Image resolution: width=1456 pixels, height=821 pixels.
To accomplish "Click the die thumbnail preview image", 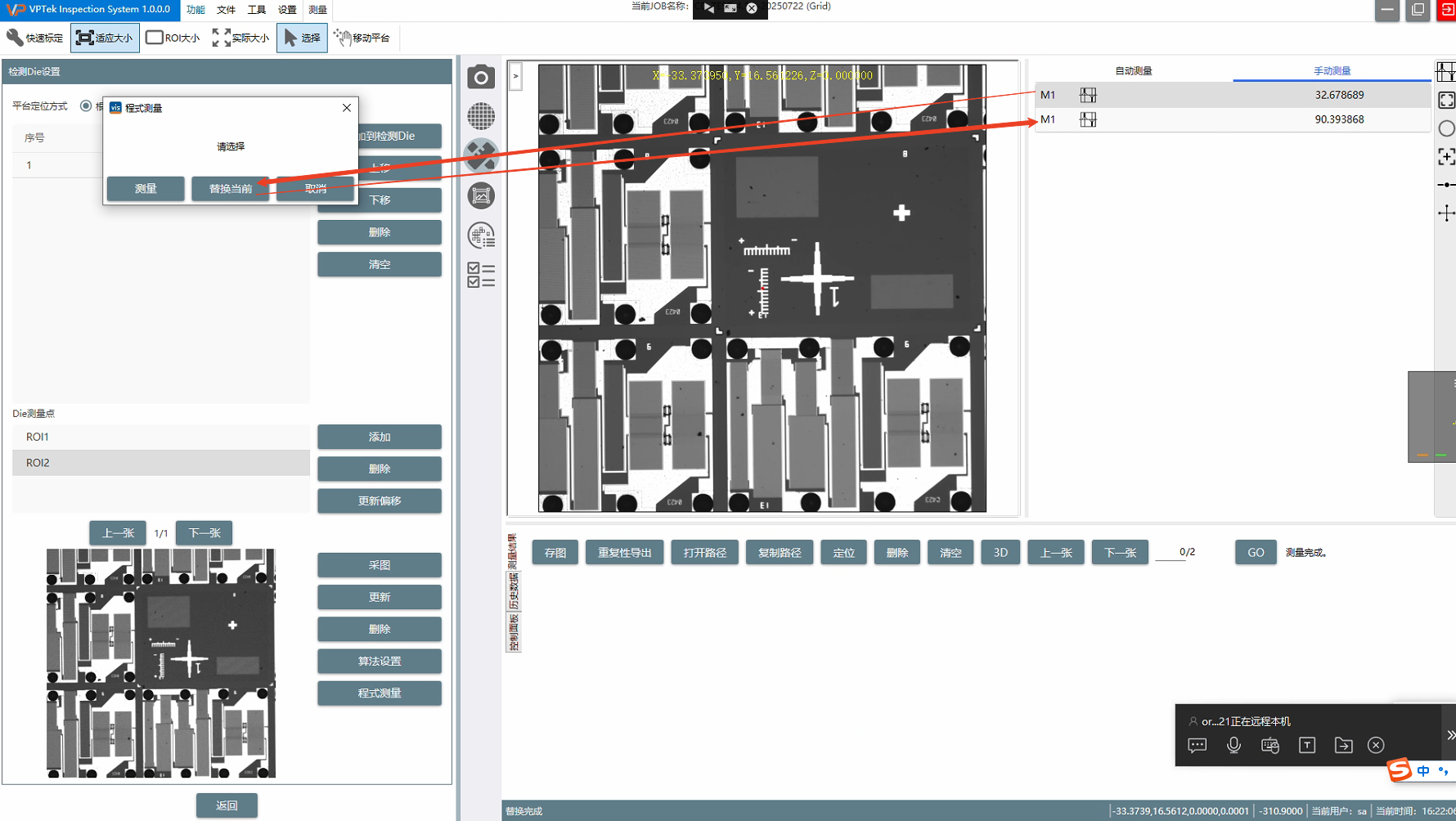I will [x=161, y=663].
